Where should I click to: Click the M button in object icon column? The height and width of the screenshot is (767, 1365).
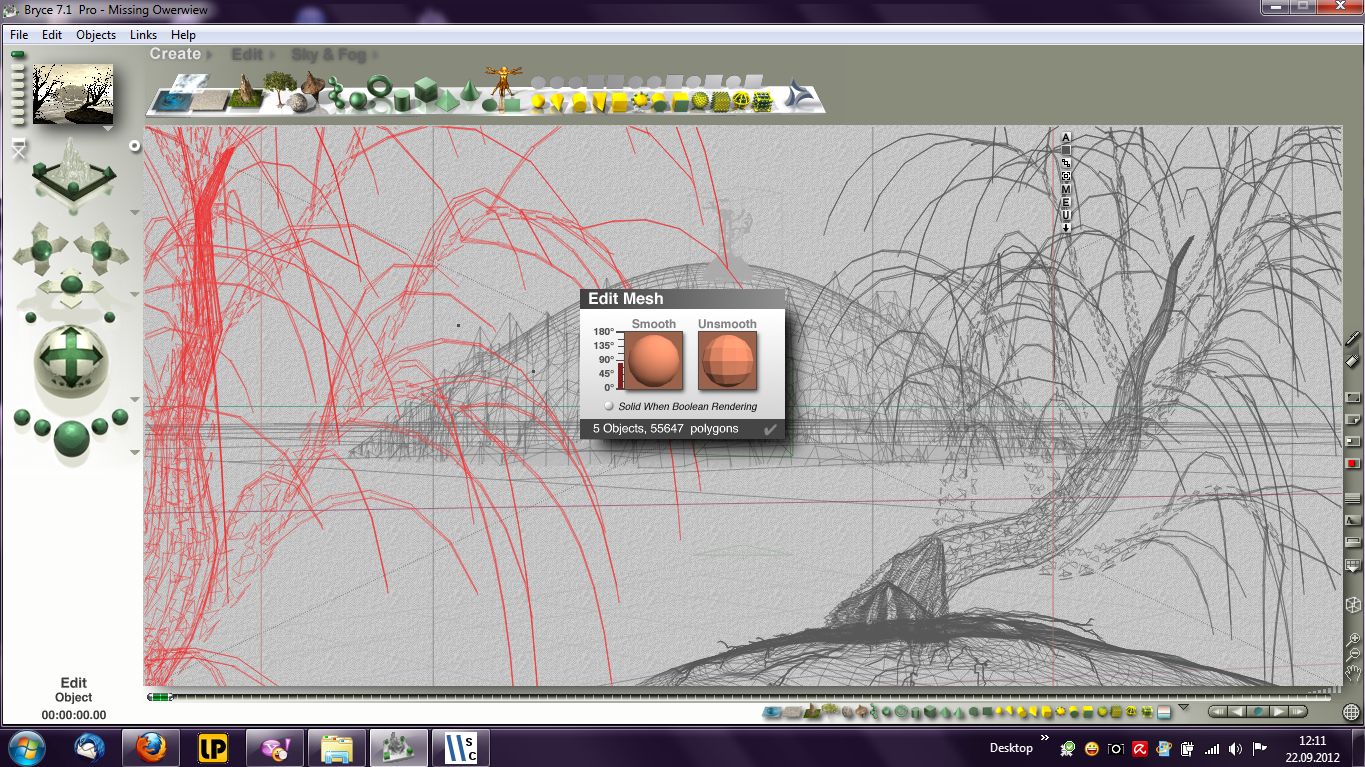(1066, 190)
